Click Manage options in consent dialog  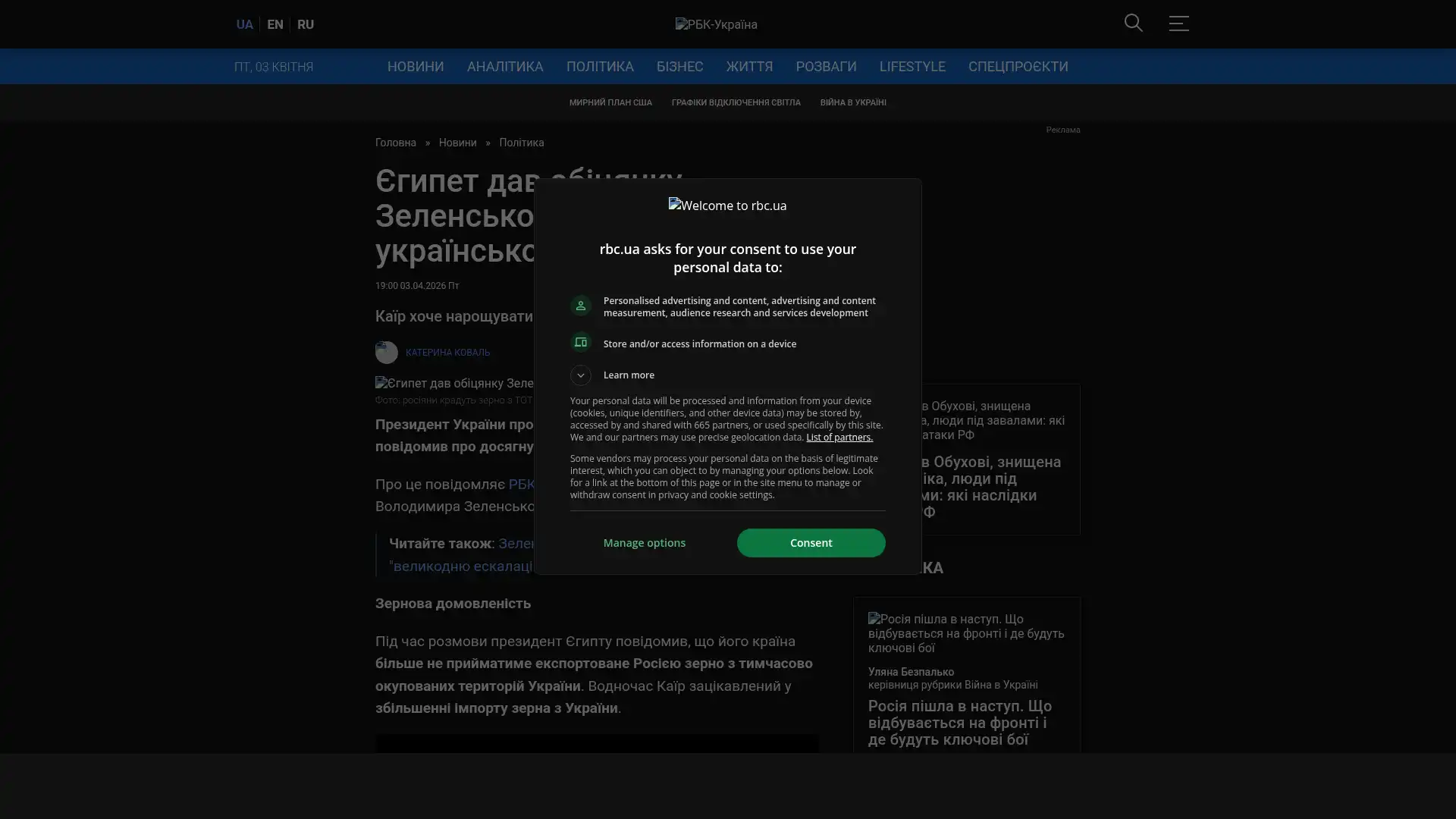pos(645,543)
